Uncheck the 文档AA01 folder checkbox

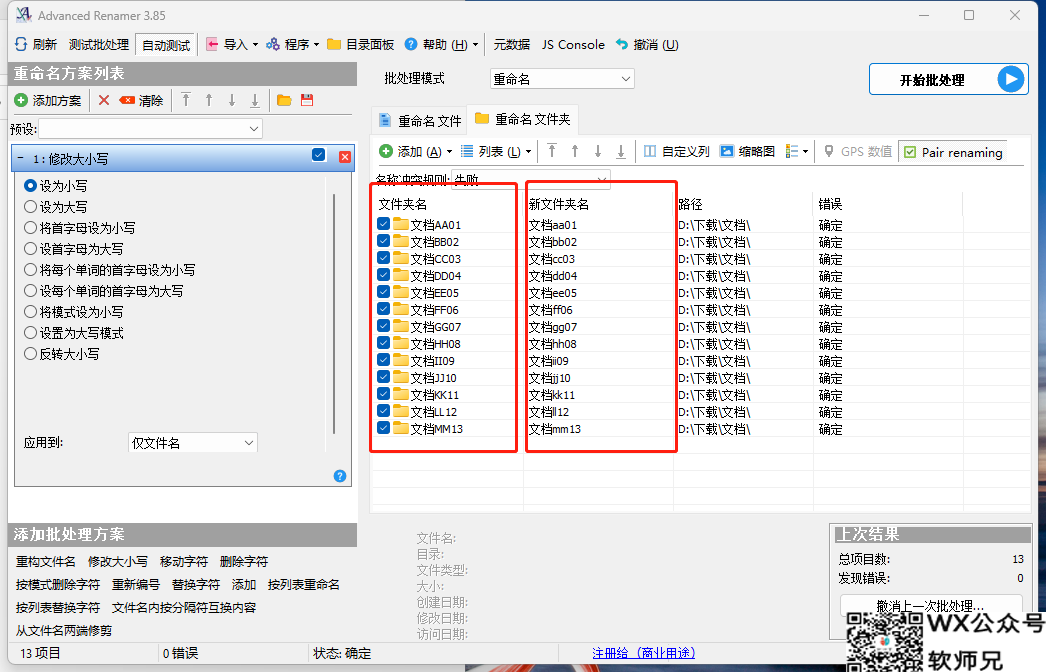coord(384,224)
